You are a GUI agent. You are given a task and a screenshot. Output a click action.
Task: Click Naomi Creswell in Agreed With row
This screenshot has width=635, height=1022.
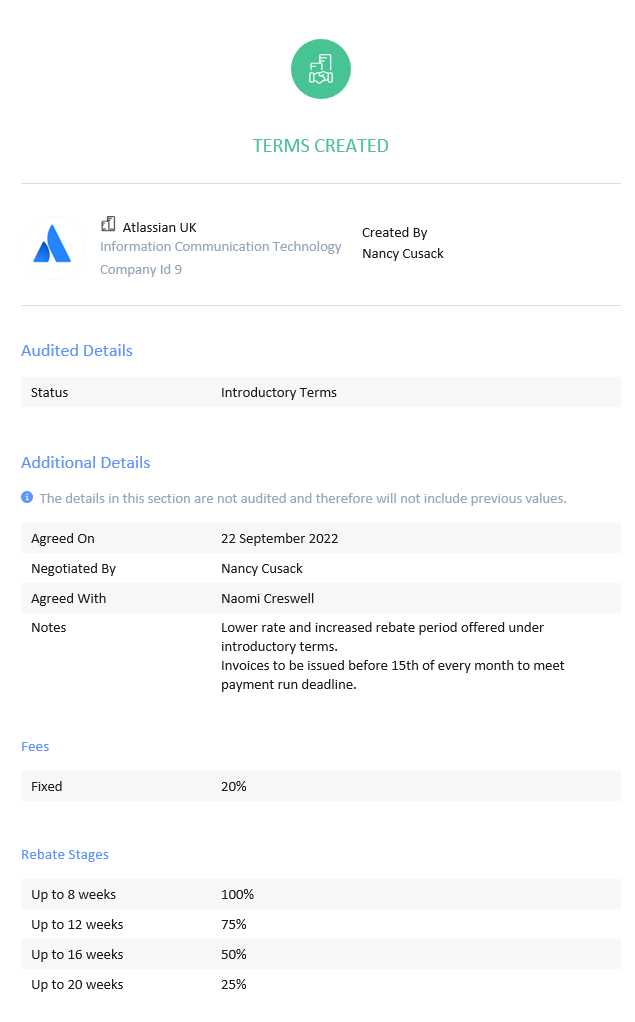267,598
